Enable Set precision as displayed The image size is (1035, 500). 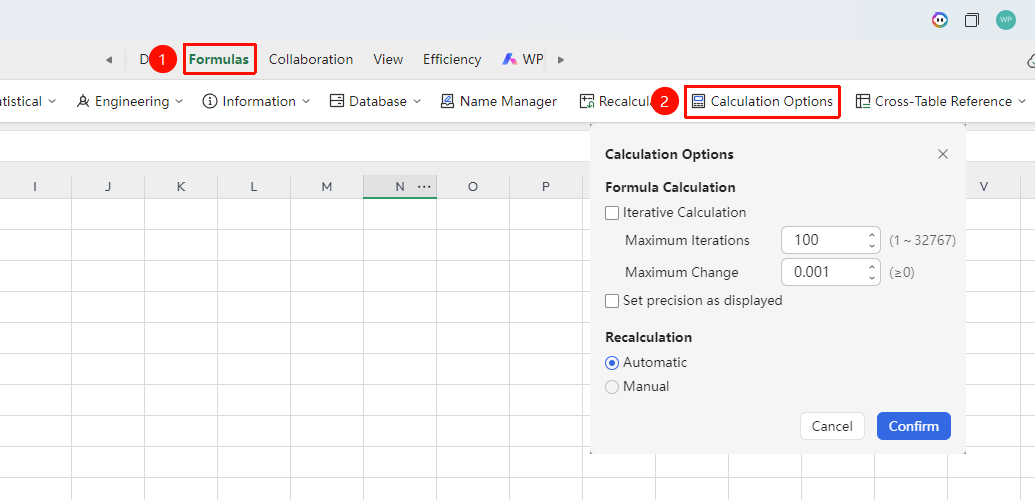click(612, 301)
